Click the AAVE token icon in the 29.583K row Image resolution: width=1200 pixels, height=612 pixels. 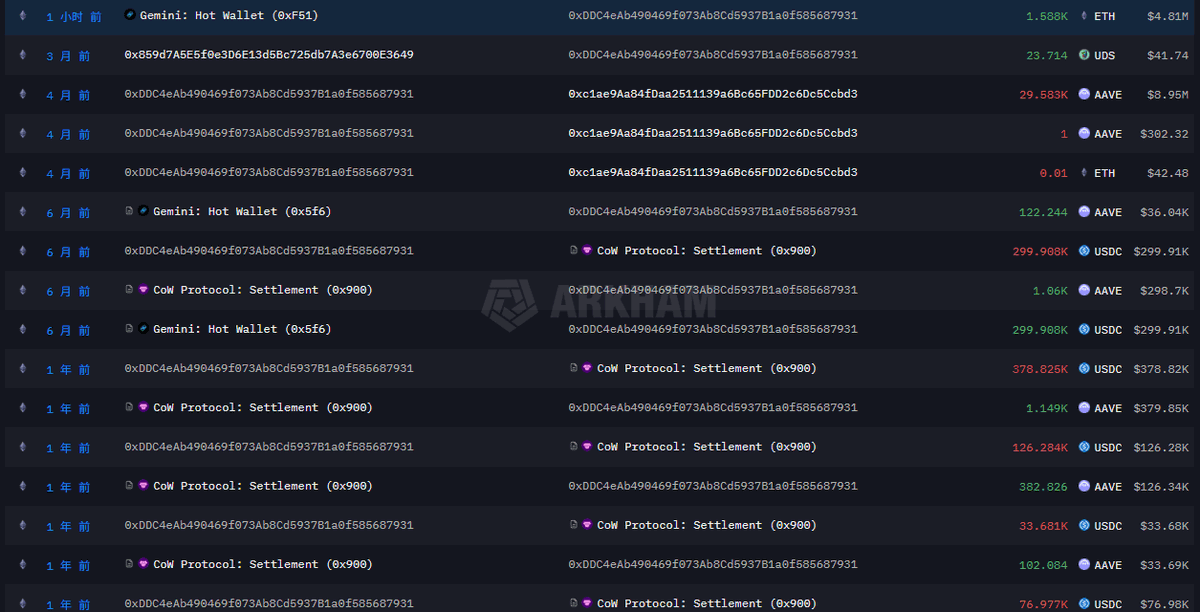[x=1084, y=94]
